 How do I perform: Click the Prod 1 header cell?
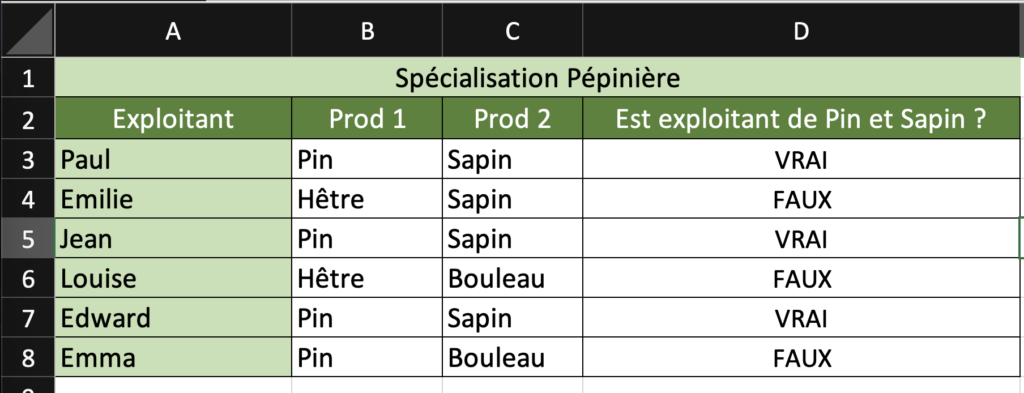click(367, 118)
